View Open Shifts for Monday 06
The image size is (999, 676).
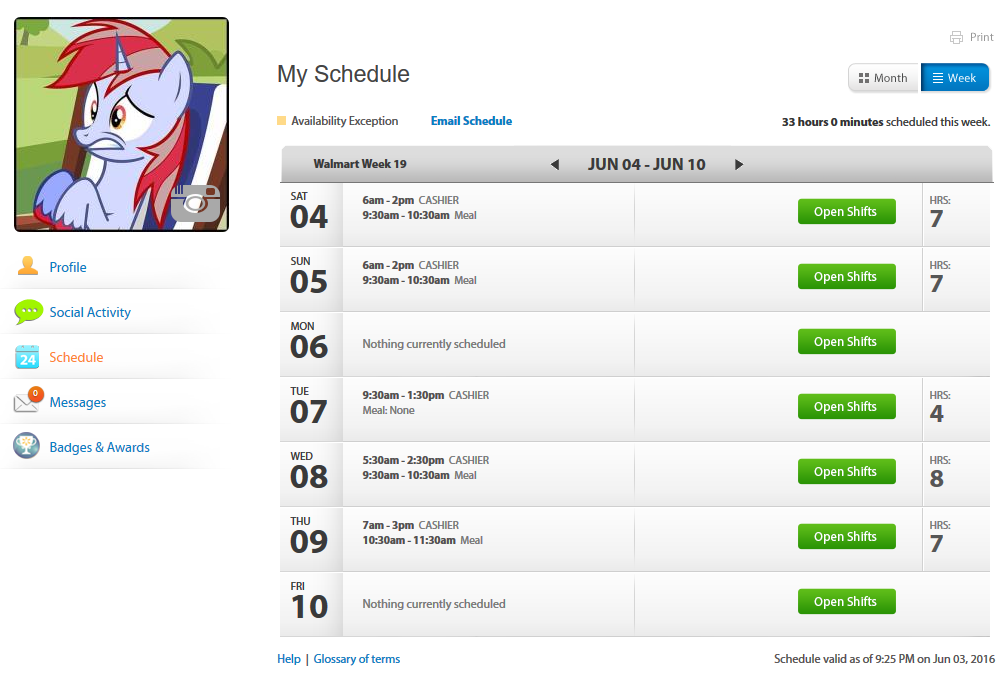[x=846, y=342]
